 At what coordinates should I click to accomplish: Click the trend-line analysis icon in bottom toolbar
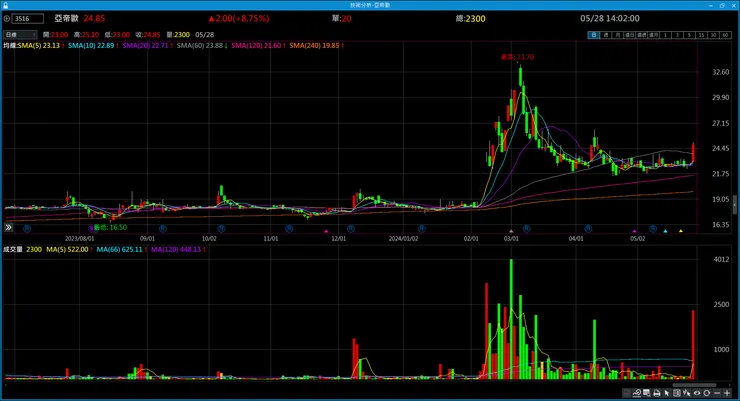tap(637, 393)
